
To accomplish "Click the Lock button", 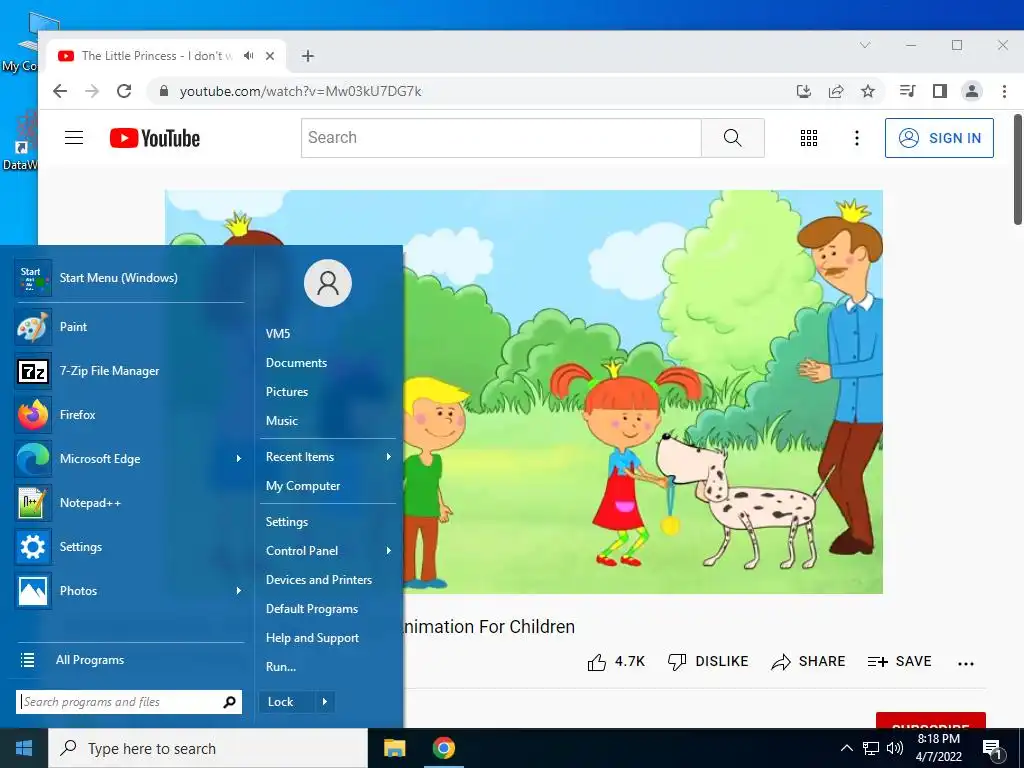I will click(x=286, y=702).
